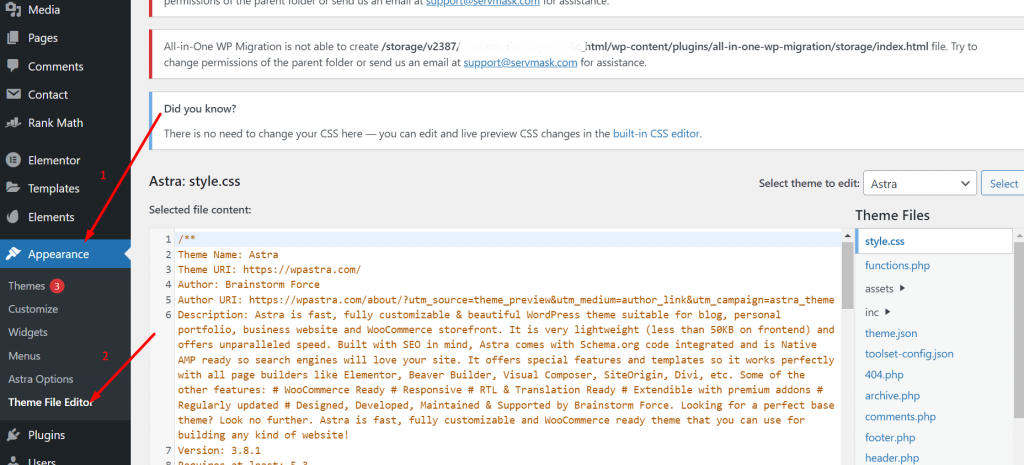
Task: Click the Elements leaf icon
Action: (13, 217)
